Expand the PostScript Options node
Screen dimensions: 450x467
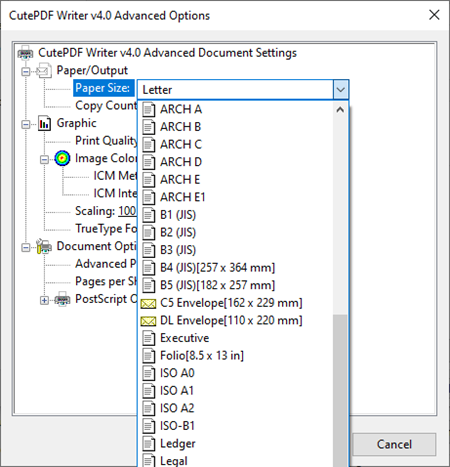[x=44, y=300]
